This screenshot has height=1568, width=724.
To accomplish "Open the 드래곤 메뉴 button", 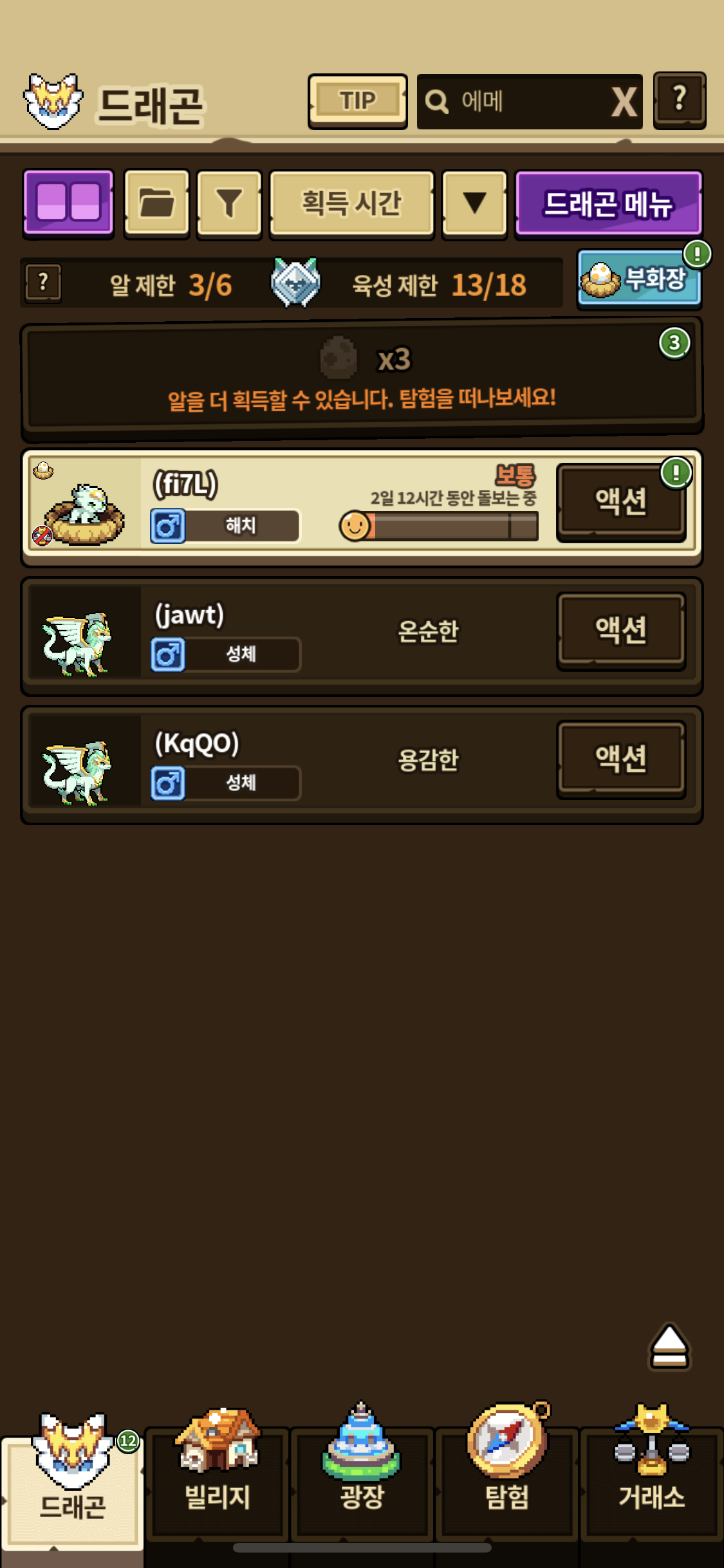I will click(x=608, y=203).
